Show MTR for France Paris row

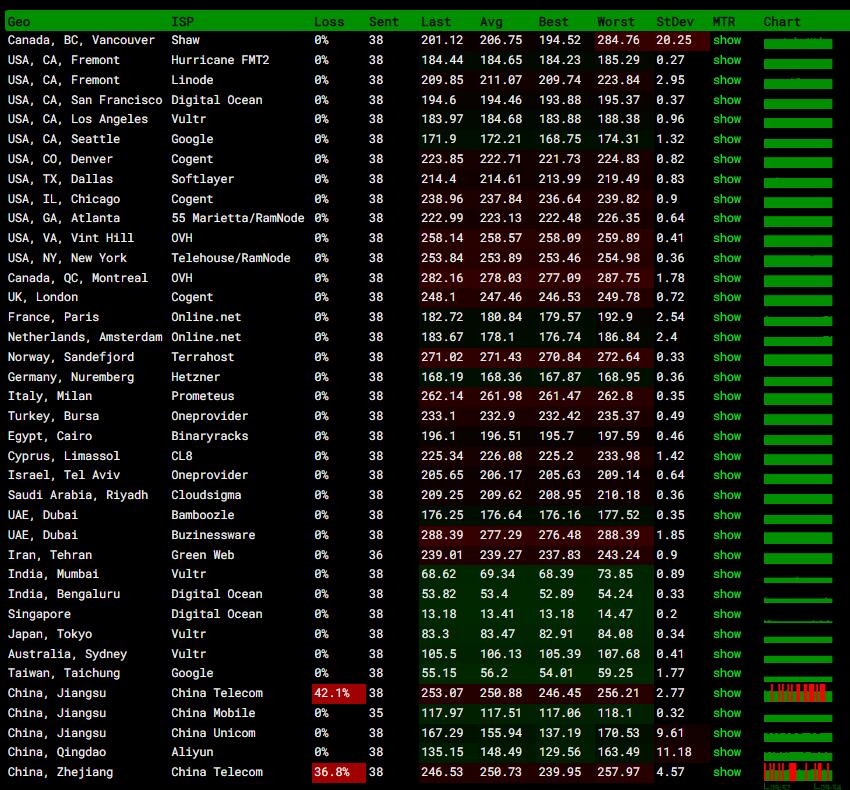727,317
